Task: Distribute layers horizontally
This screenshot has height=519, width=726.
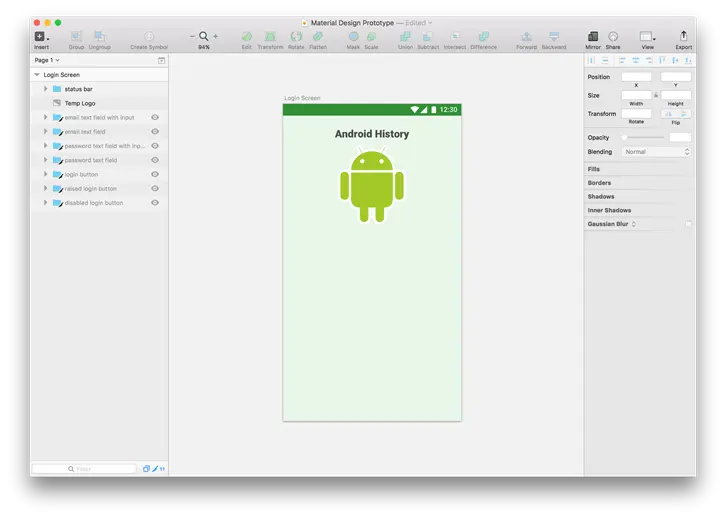Action: click(x=591, y=60)
